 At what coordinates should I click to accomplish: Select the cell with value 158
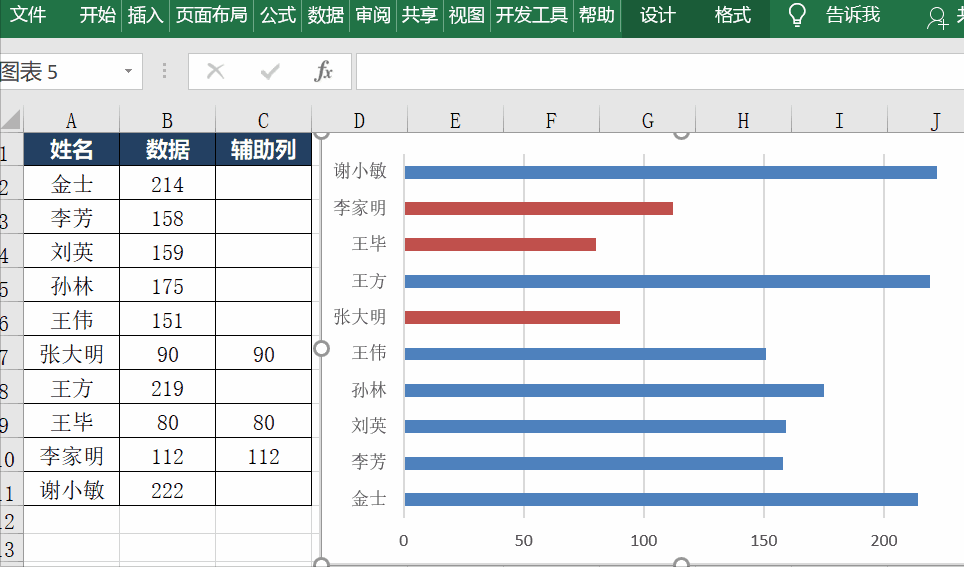click(167, 217)
